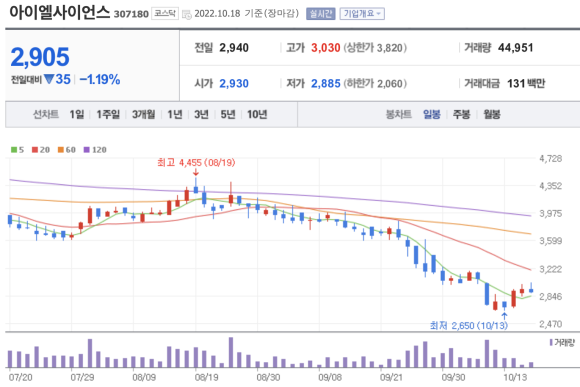
Task: Switch chart to 10년 period
Action: [257, 114]
